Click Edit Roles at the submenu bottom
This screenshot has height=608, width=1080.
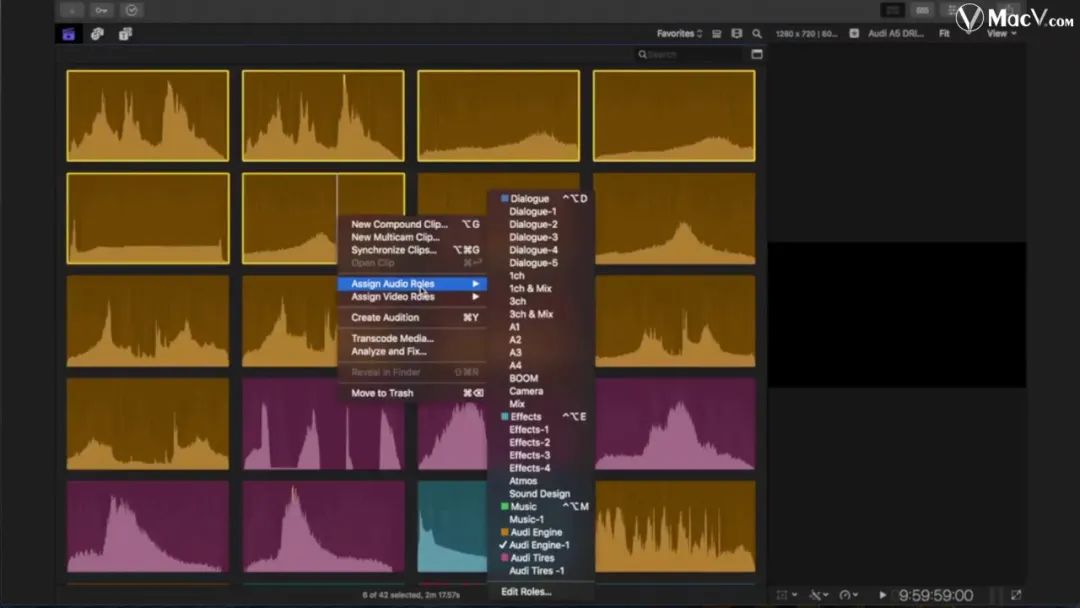[541, 591]
